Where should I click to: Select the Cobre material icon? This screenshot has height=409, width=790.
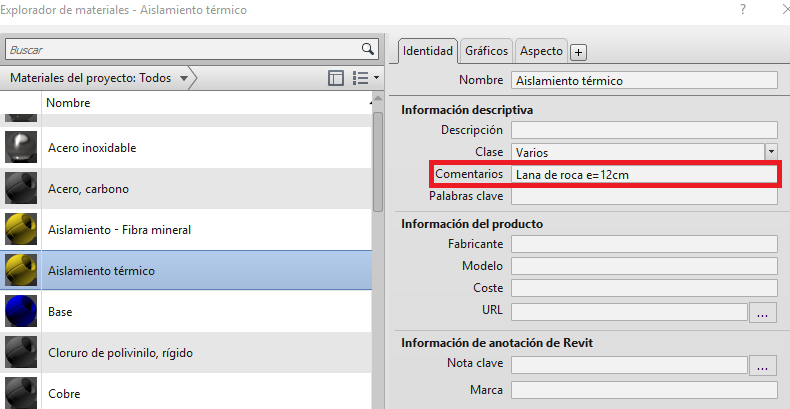pyautogui.click(x=21, y=391)
